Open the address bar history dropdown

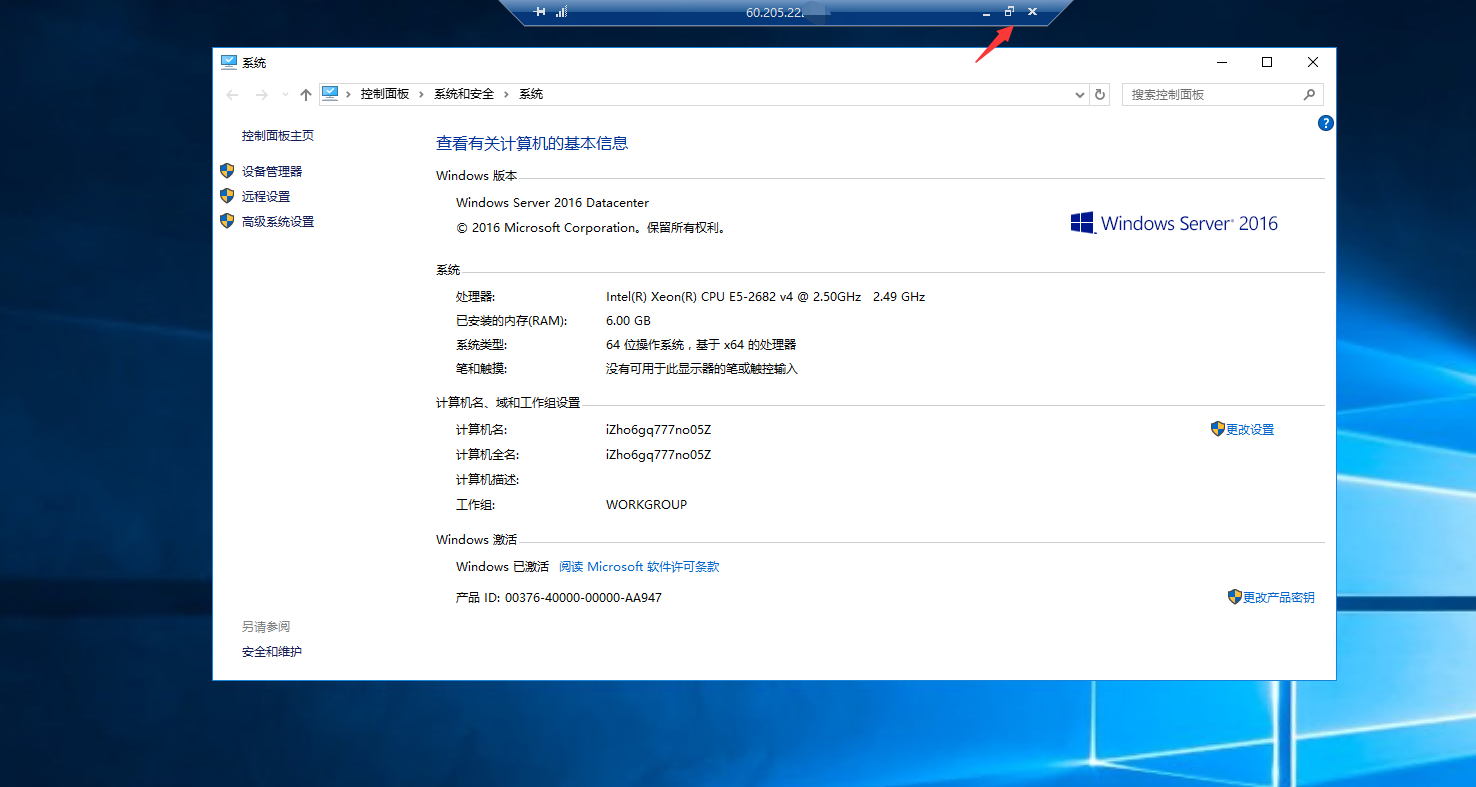click(1080, 95)
